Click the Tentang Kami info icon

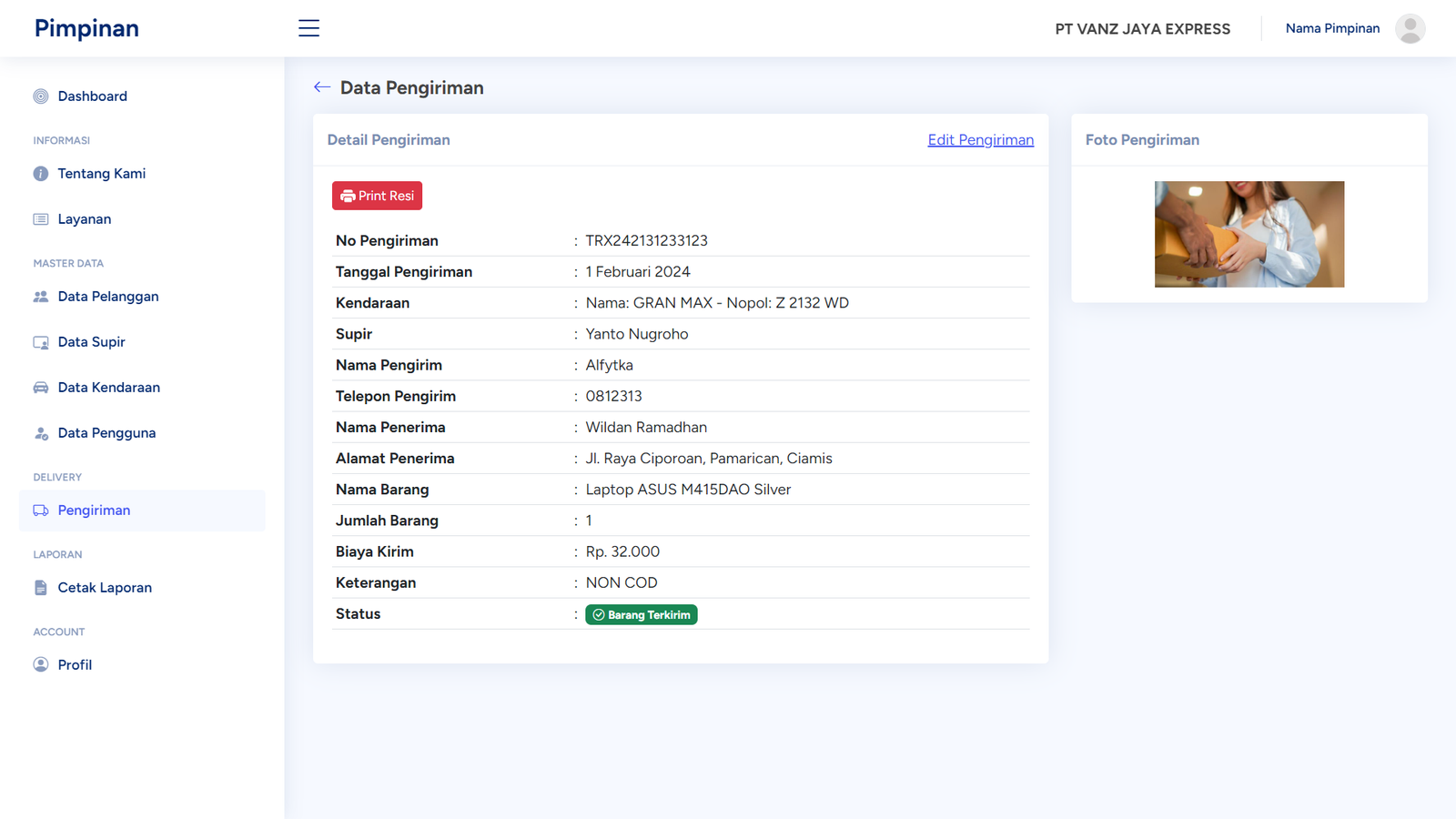[x=41, y=174]
